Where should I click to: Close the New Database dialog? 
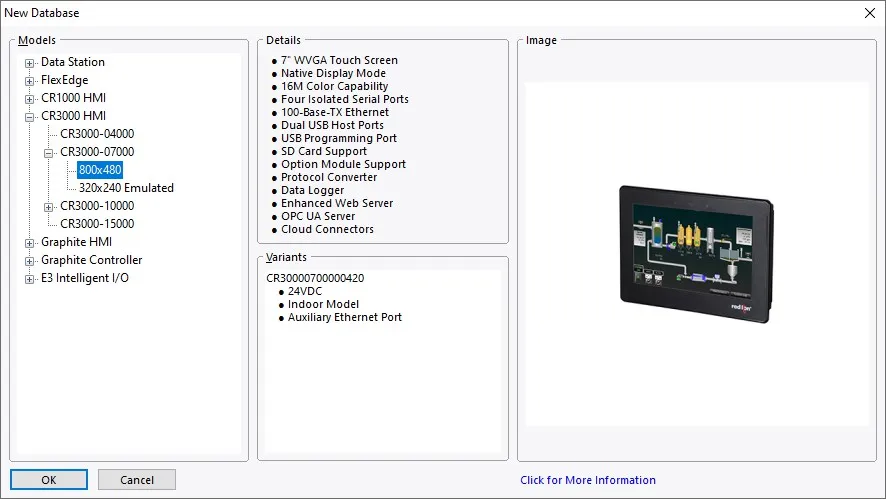tap(870, 13)
